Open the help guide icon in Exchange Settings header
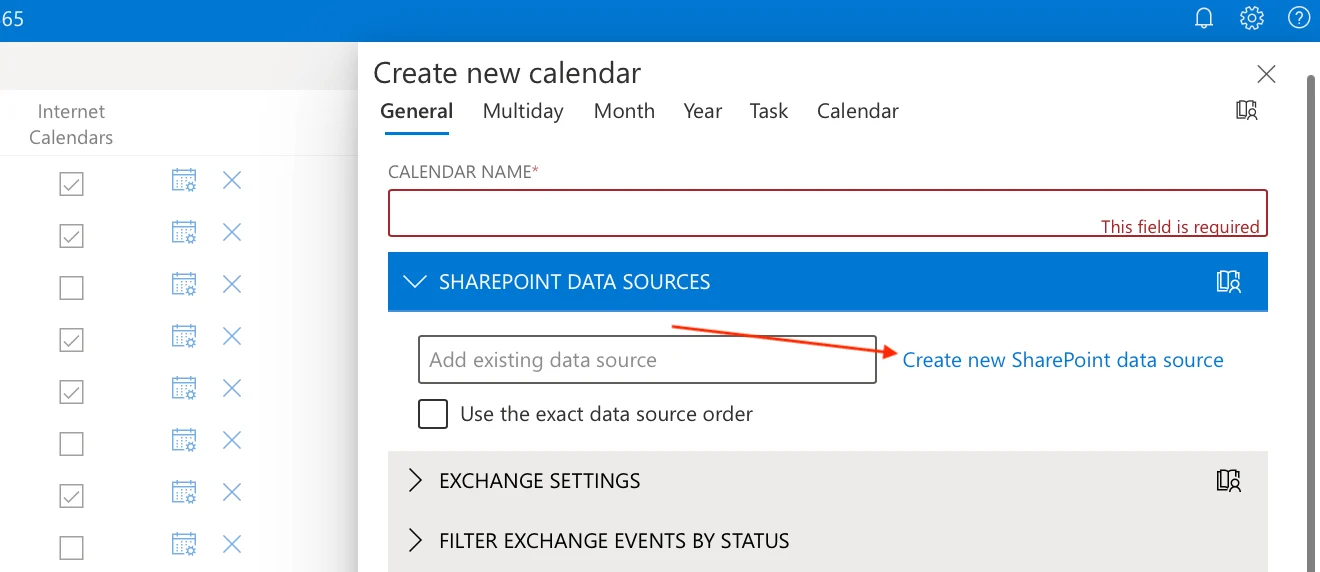 coord(1229,480)
